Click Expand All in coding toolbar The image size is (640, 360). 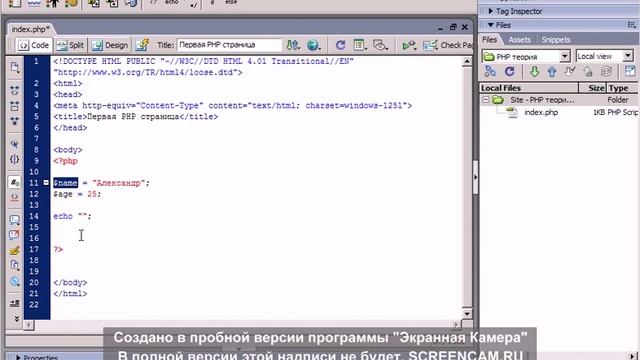click(15, 121)
